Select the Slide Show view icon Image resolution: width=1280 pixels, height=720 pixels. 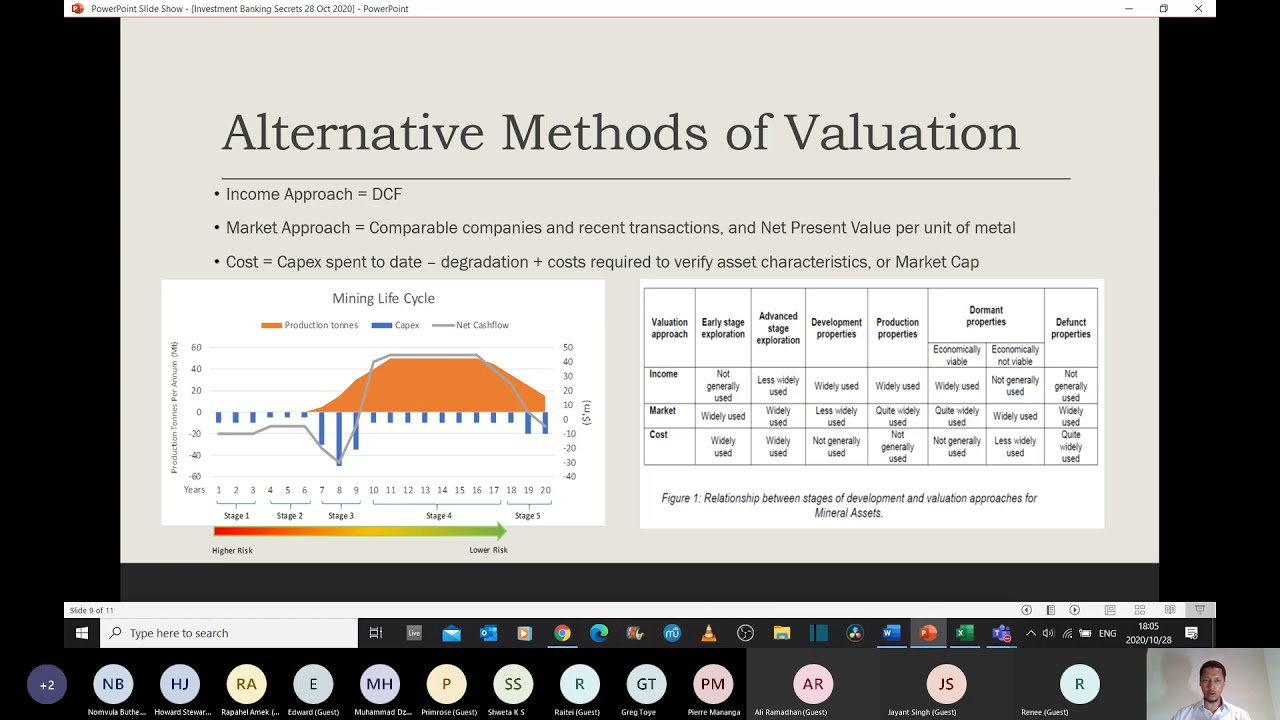click(x=1200, y=610)
